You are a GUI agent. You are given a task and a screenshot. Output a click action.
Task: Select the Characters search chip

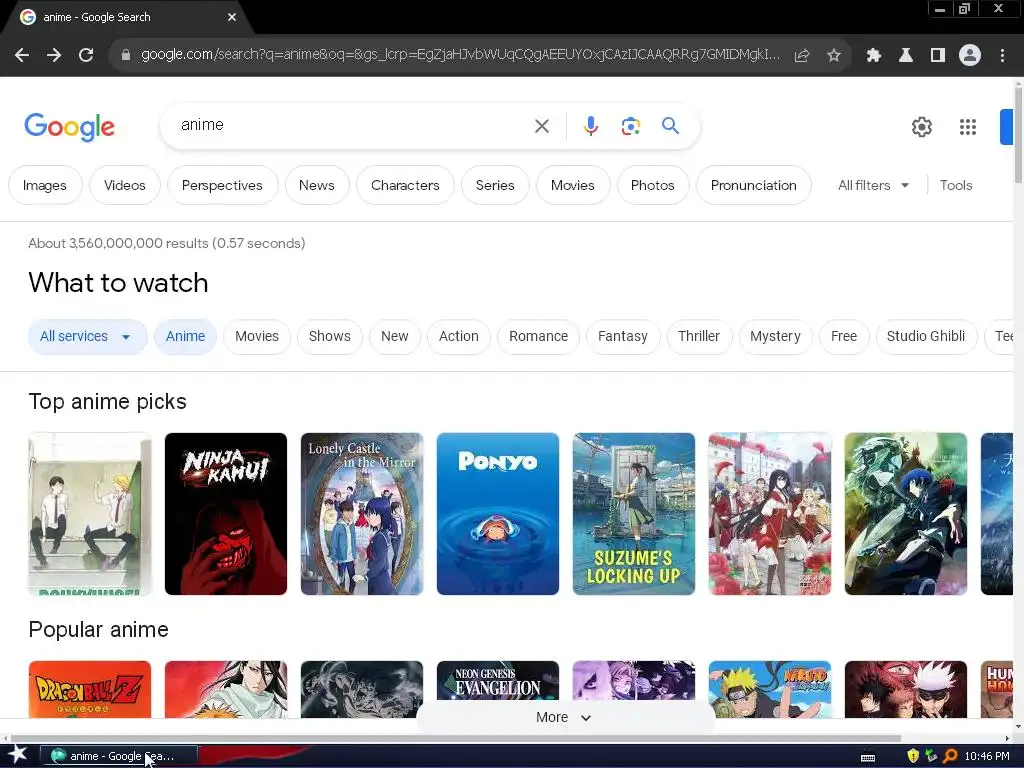click(405, 185)
